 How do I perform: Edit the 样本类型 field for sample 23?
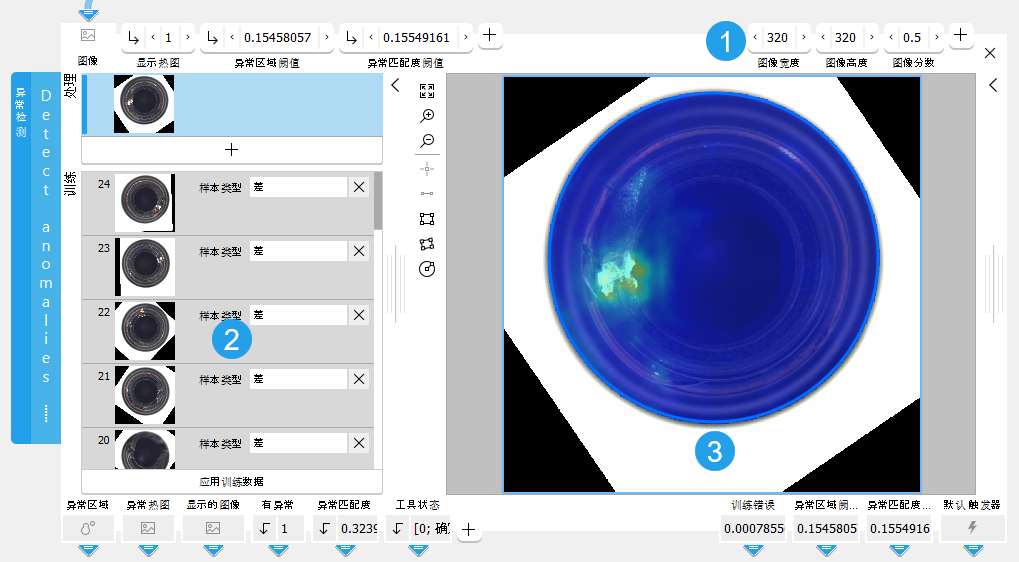[x=297, y=251]
